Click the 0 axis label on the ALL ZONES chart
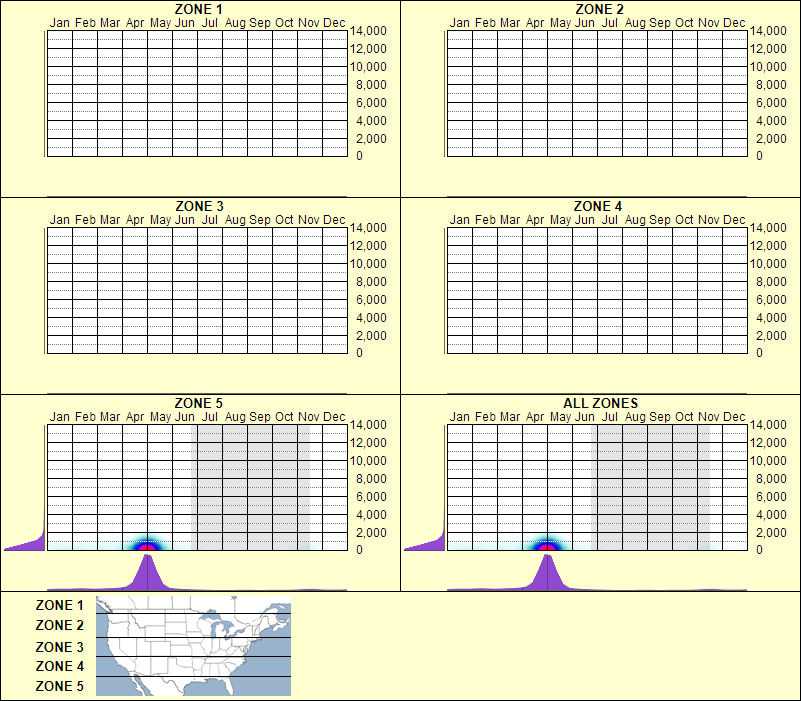The image size is (801, 701). click(761, 548)
